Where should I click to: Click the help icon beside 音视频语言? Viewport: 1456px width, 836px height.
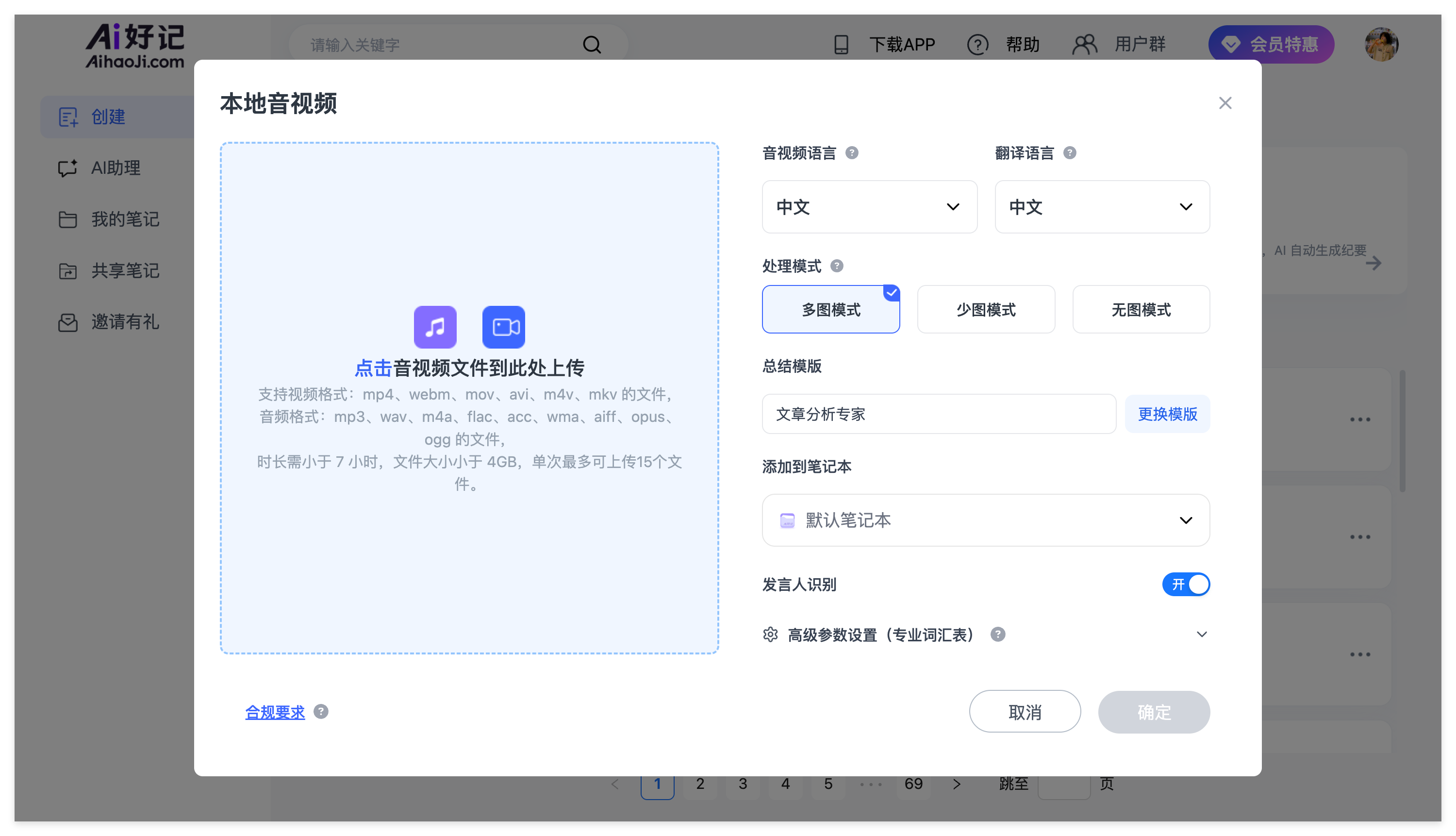click(852, 153)
